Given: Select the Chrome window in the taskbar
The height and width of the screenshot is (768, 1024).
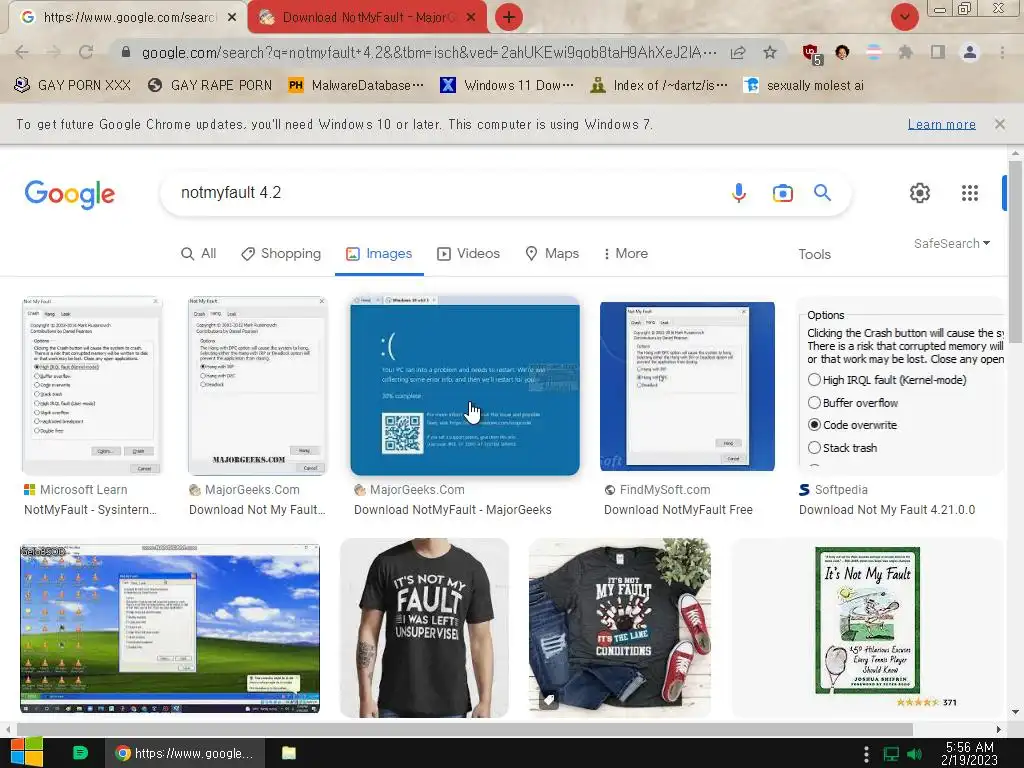Looking at the screenshot, I should 185,753.
